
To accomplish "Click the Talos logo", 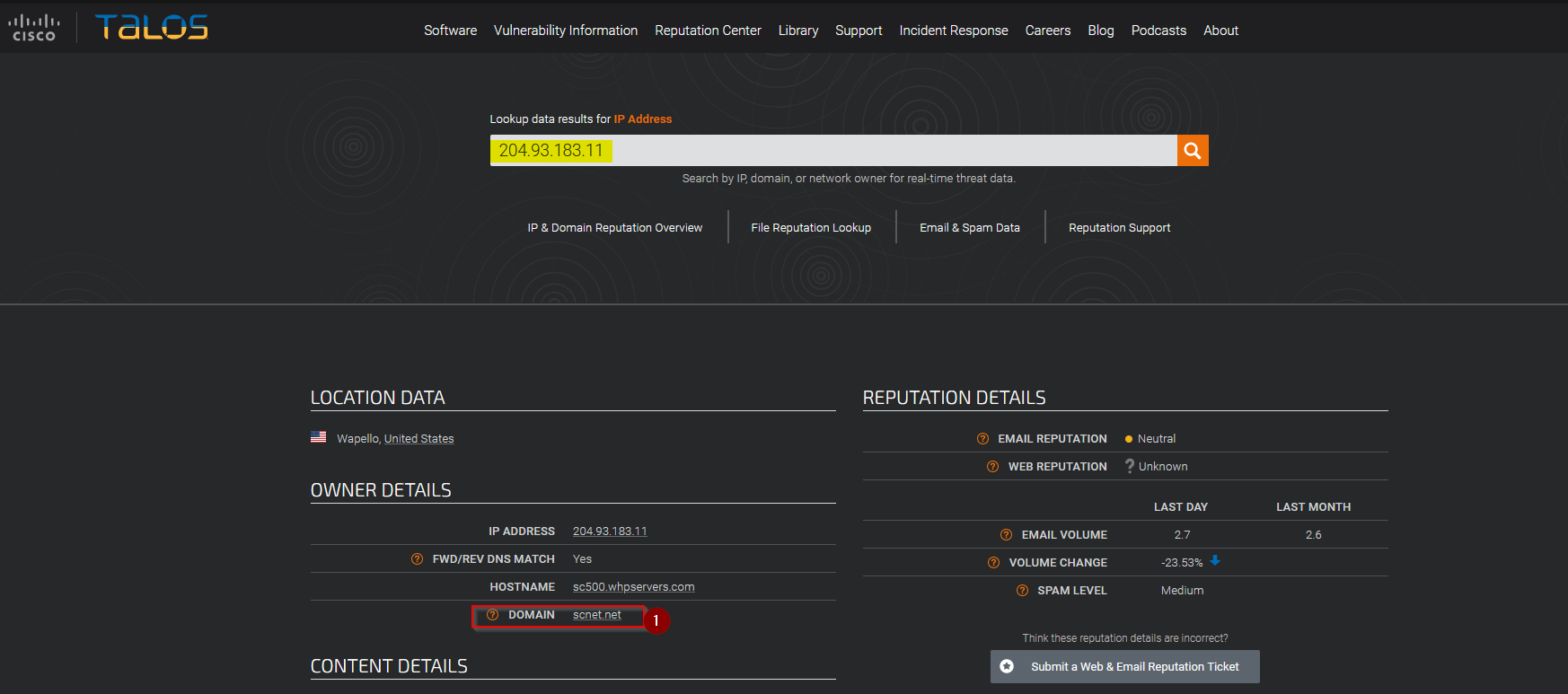I will coord(152,27).
